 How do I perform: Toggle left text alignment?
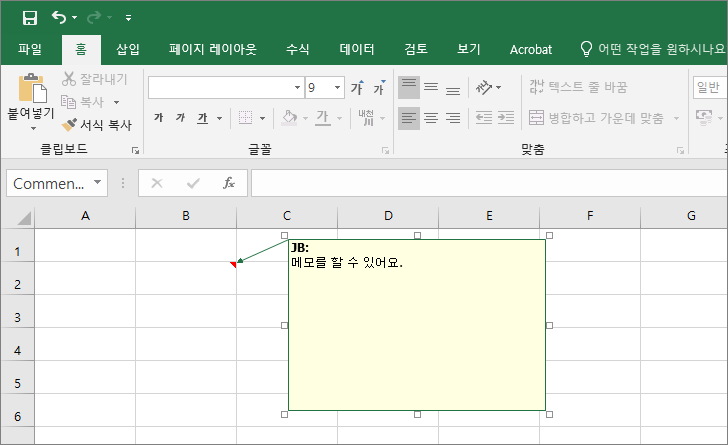[409, 118]
